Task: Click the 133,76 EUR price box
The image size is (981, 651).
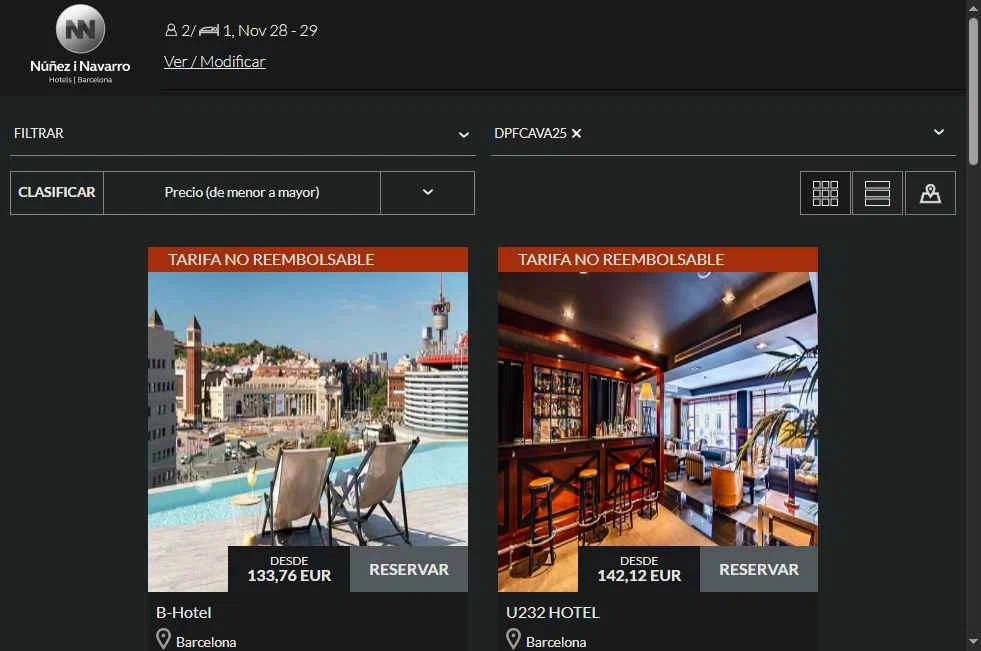Action: pyautogui.click(x=289, y=569)
